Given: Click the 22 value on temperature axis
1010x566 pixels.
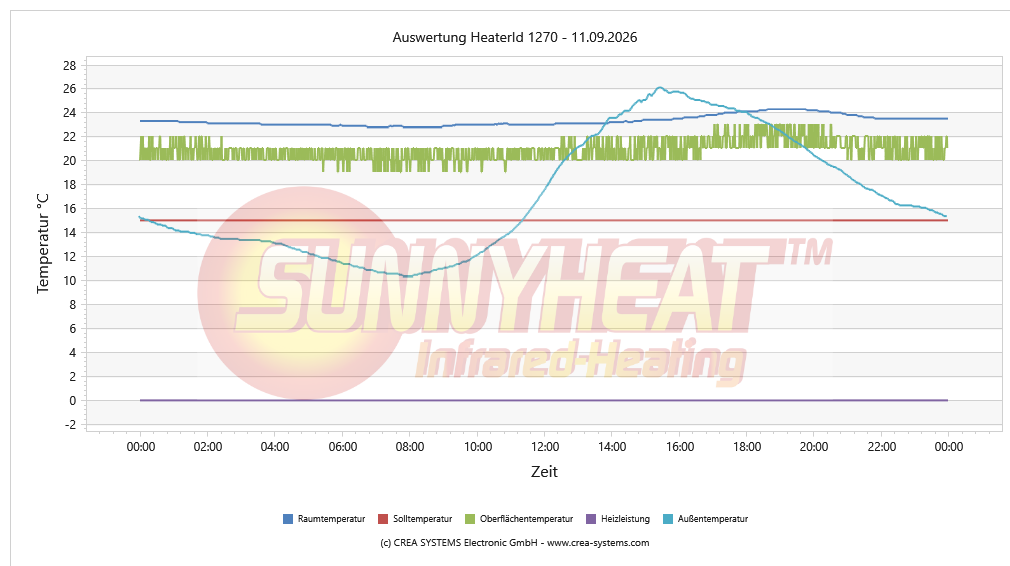Looking at the screenshot, I should [70, 137].
